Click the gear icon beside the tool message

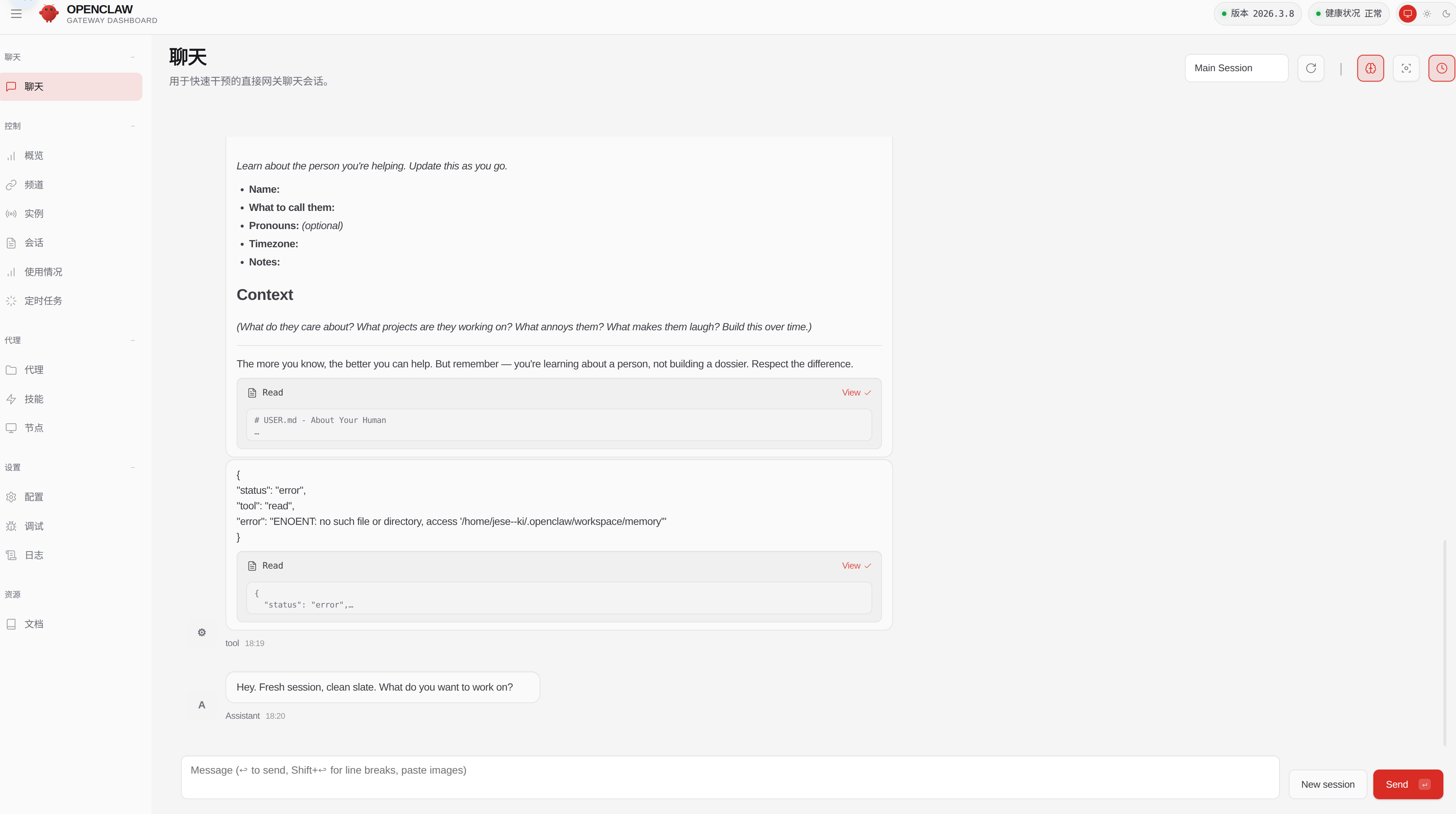coord(201,632)
